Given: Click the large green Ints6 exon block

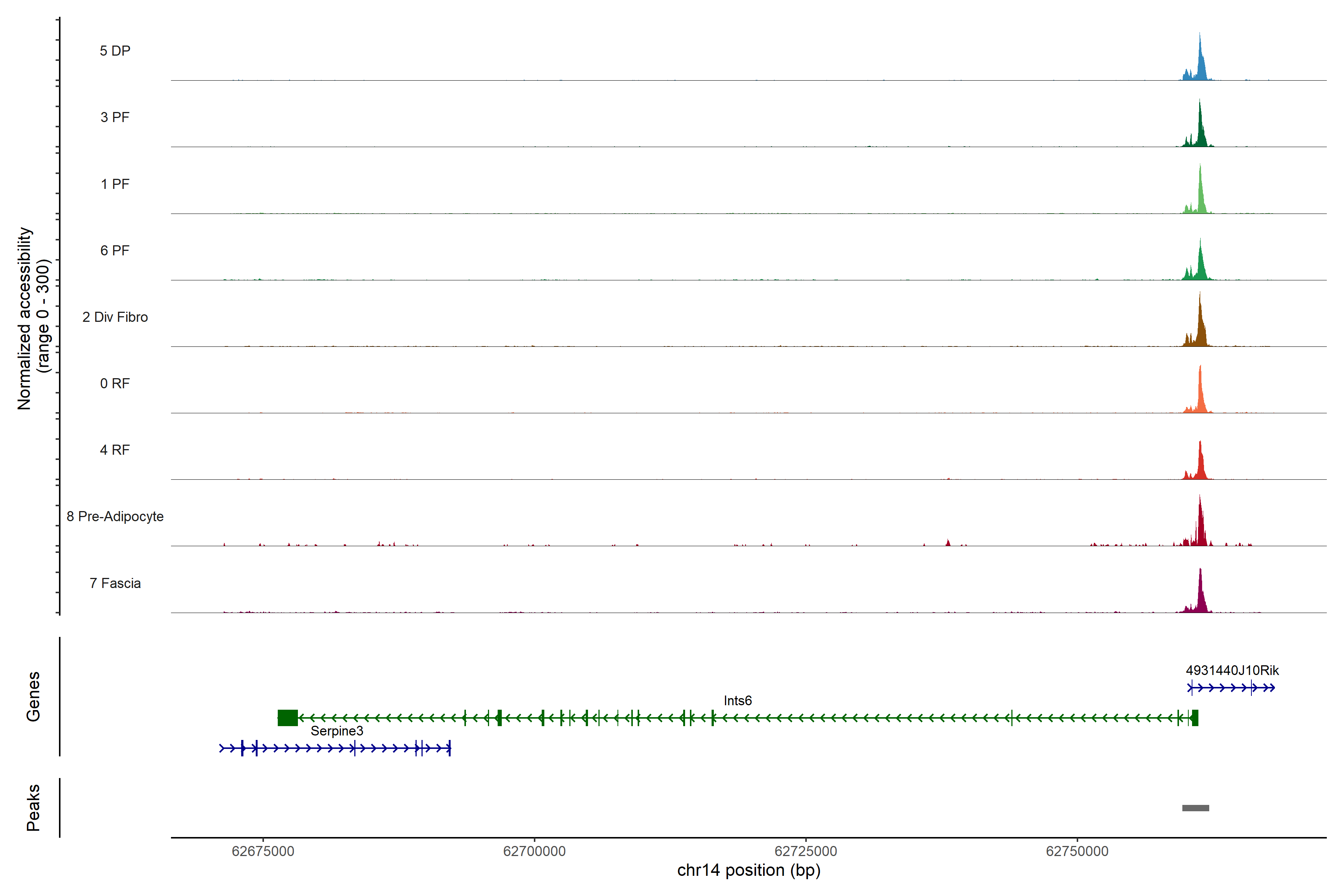Looking at the screenshot, I should click(287, 718).
